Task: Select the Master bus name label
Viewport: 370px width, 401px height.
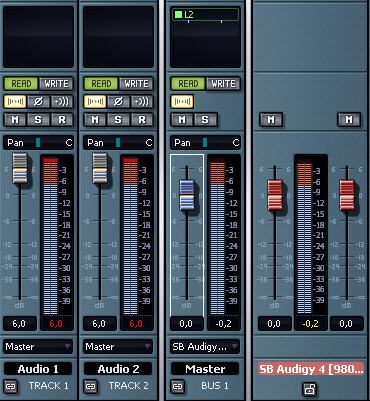Action: [205, 369]
